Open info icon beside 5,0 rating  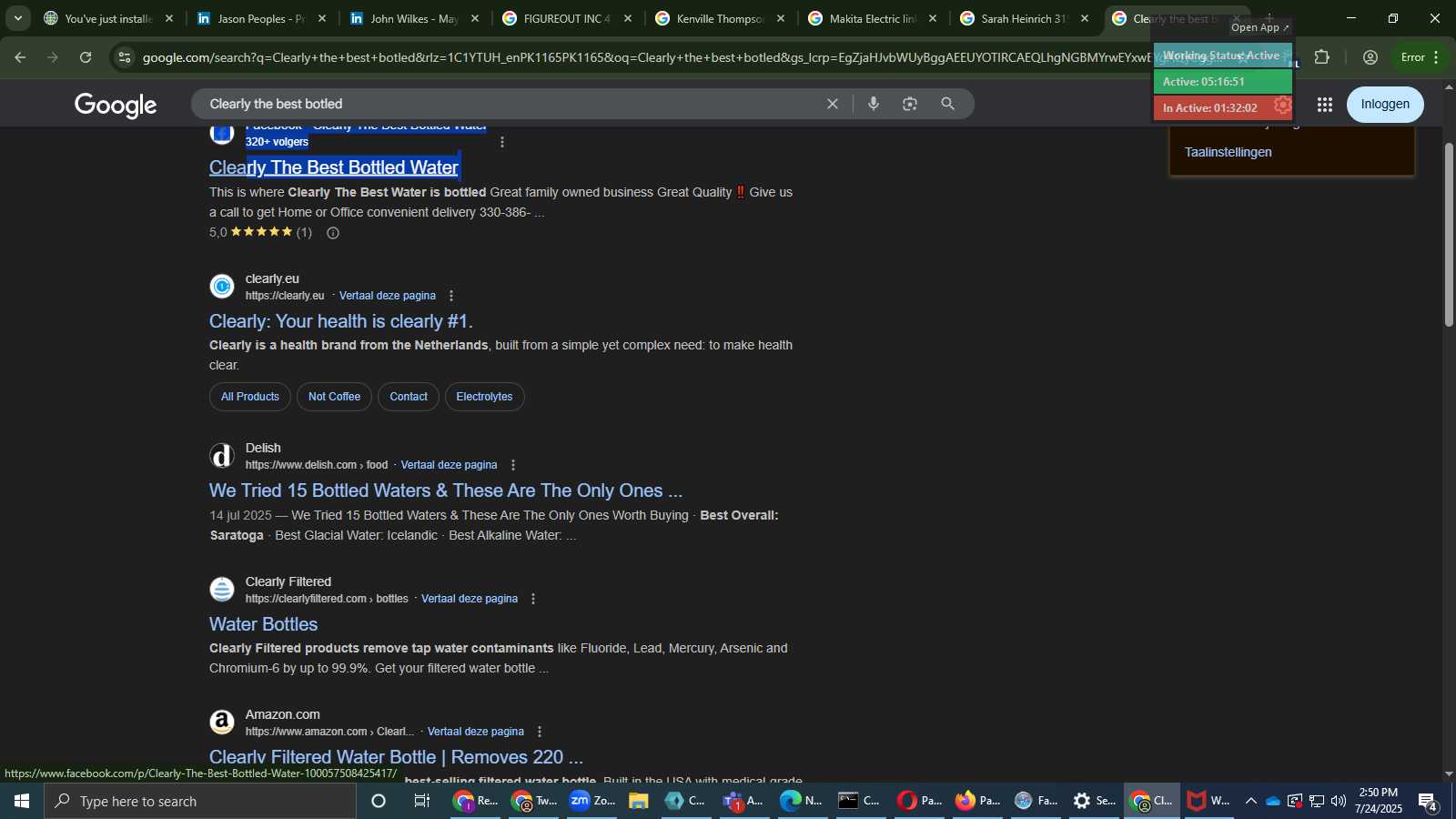333,233
